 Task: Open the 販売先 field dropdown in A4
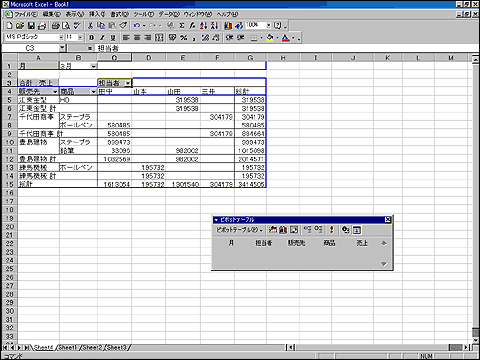point(55,92)
